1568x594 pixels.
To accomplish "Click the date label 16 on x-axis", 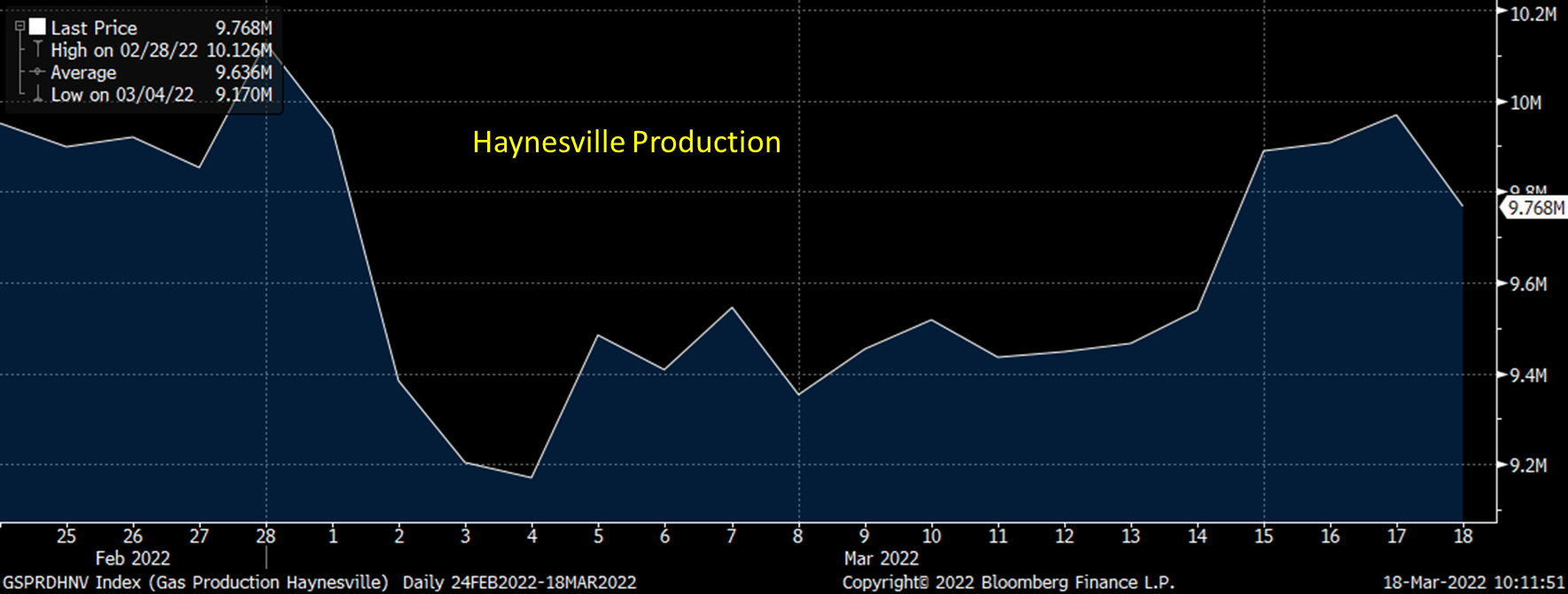I will click(x=1331, y=536).
